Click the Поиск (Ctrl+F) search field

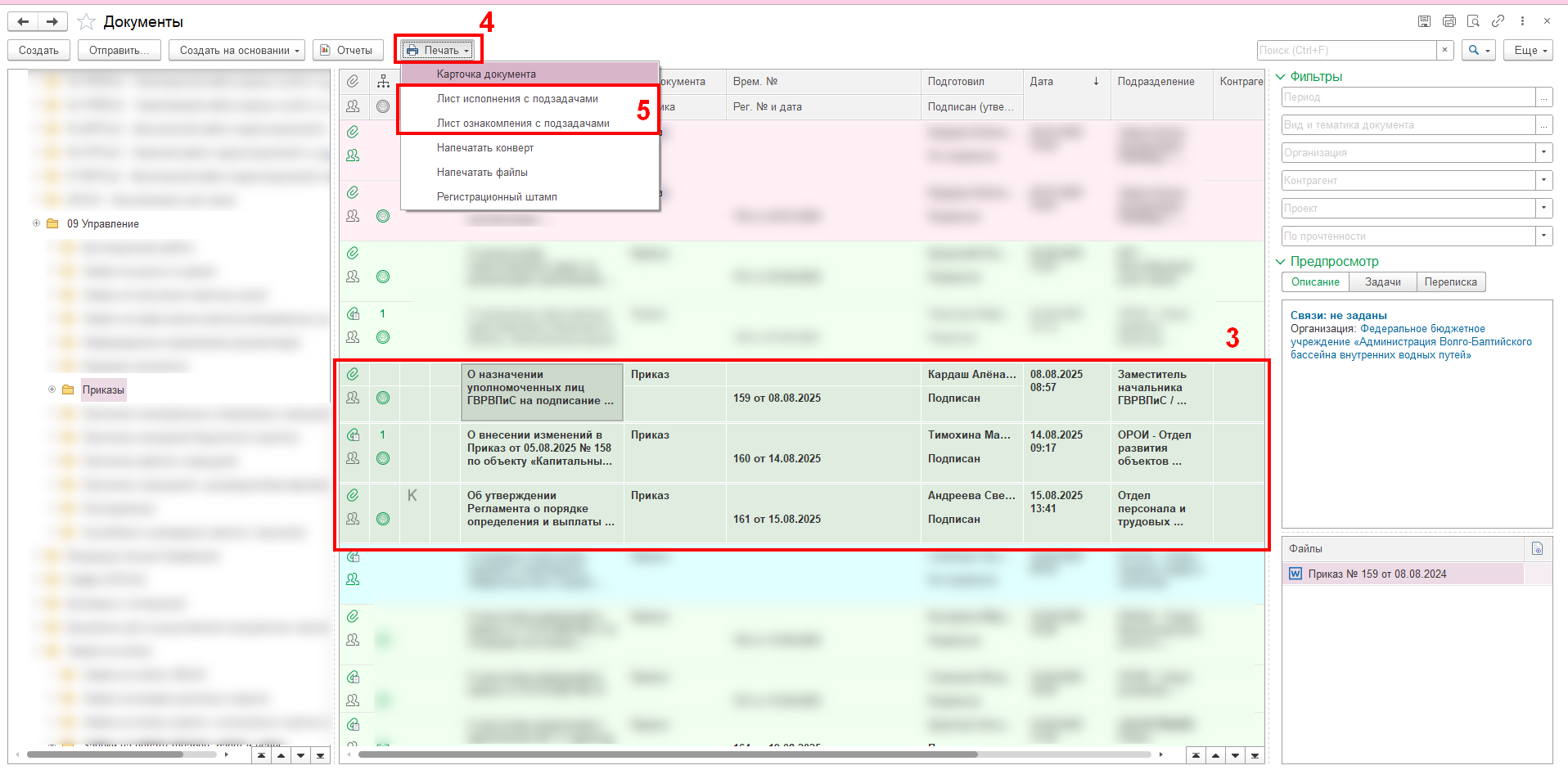(x=1346, y=51)
